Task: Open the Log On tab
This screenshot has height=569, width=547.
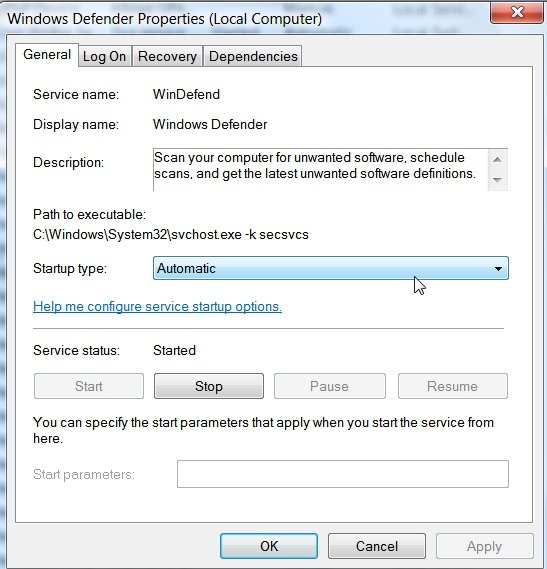Action: (105, 56)
